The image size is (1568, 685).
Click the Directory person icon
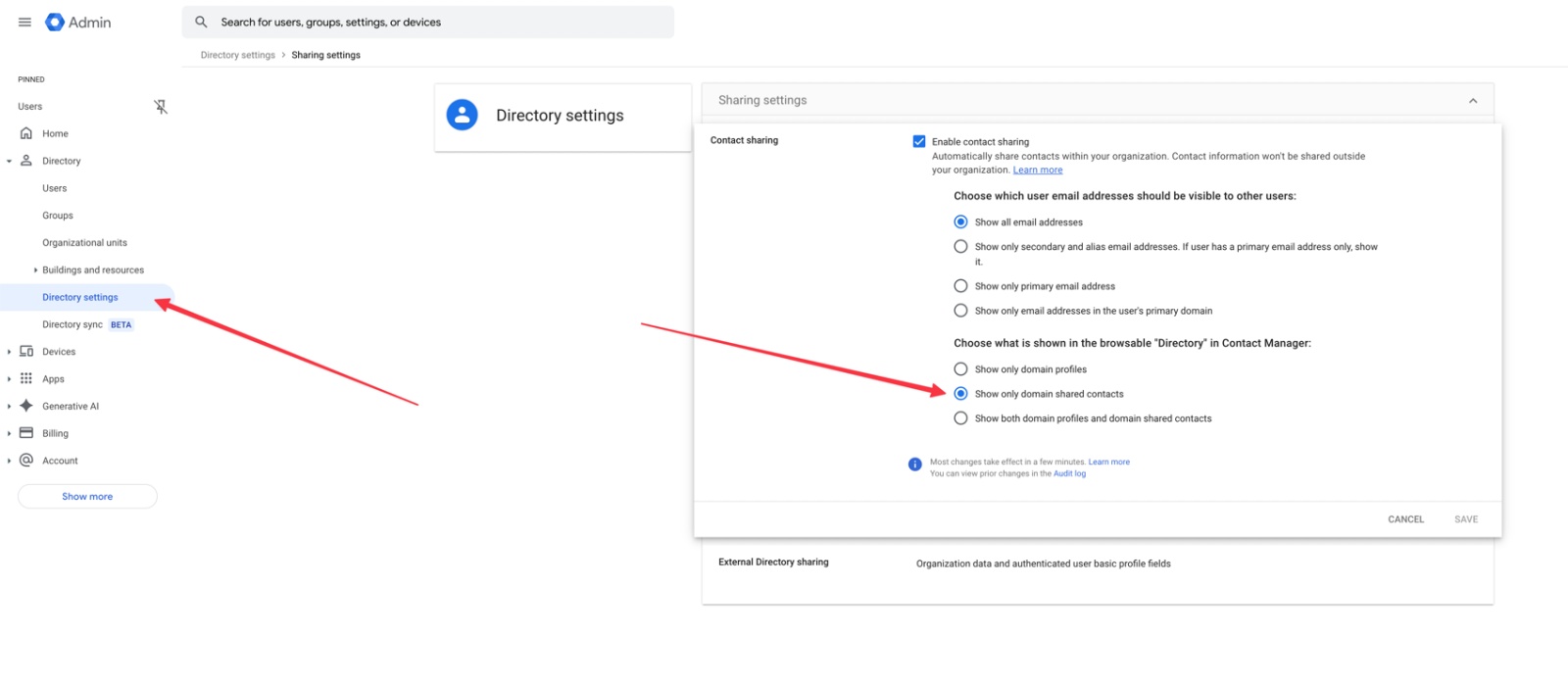[x=26, y=161]
